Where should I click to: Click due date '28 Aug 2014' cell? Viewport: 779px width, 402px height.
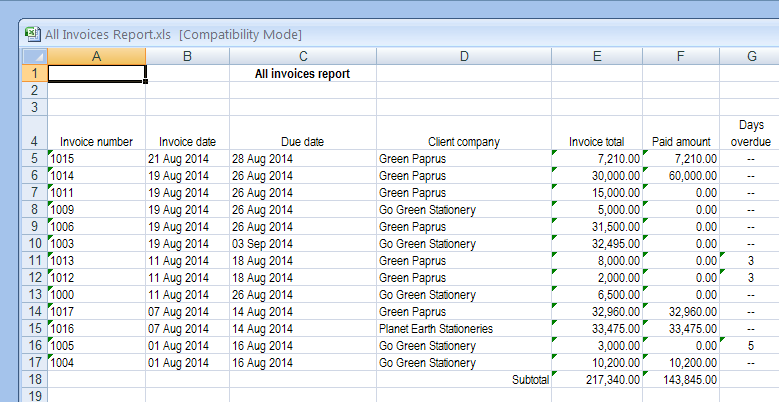[303, 159]
